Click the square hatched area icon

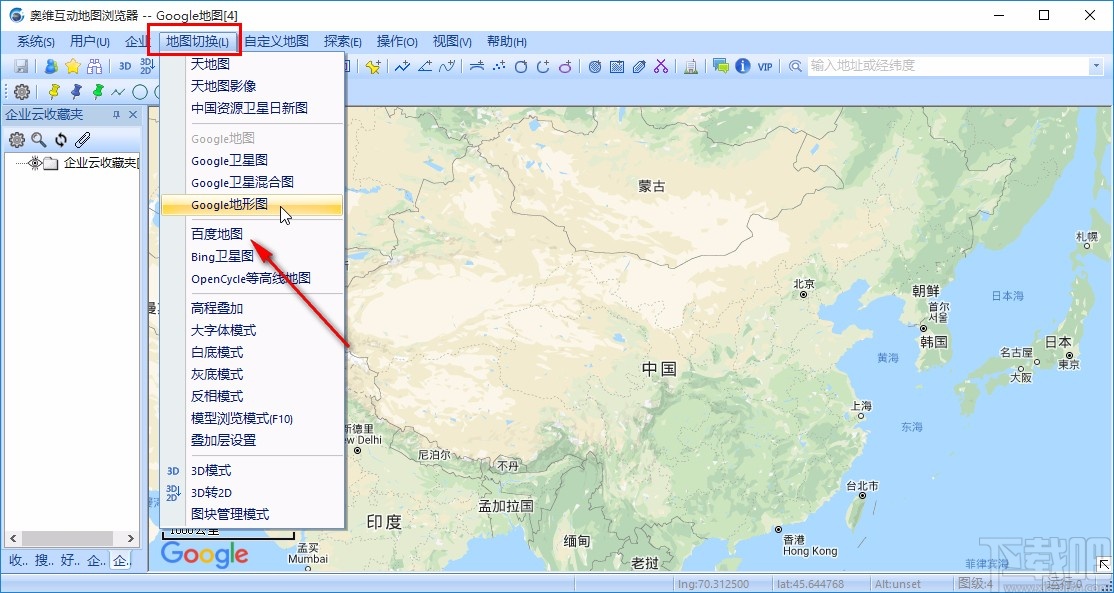point(617,66)
